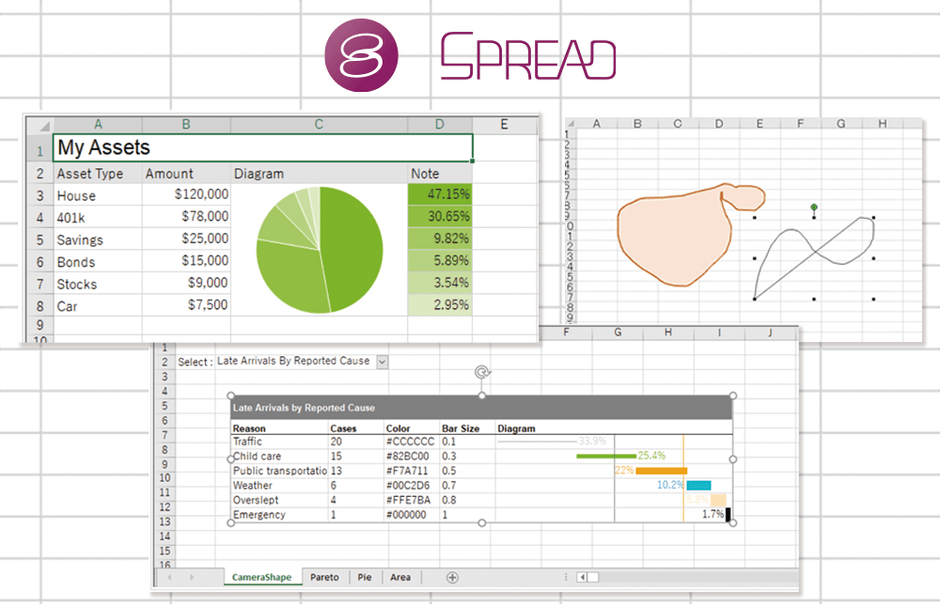This screenshot has height=604, width=940.
Task: Click the Child care reason cell
Action: (x=279, y=456)
